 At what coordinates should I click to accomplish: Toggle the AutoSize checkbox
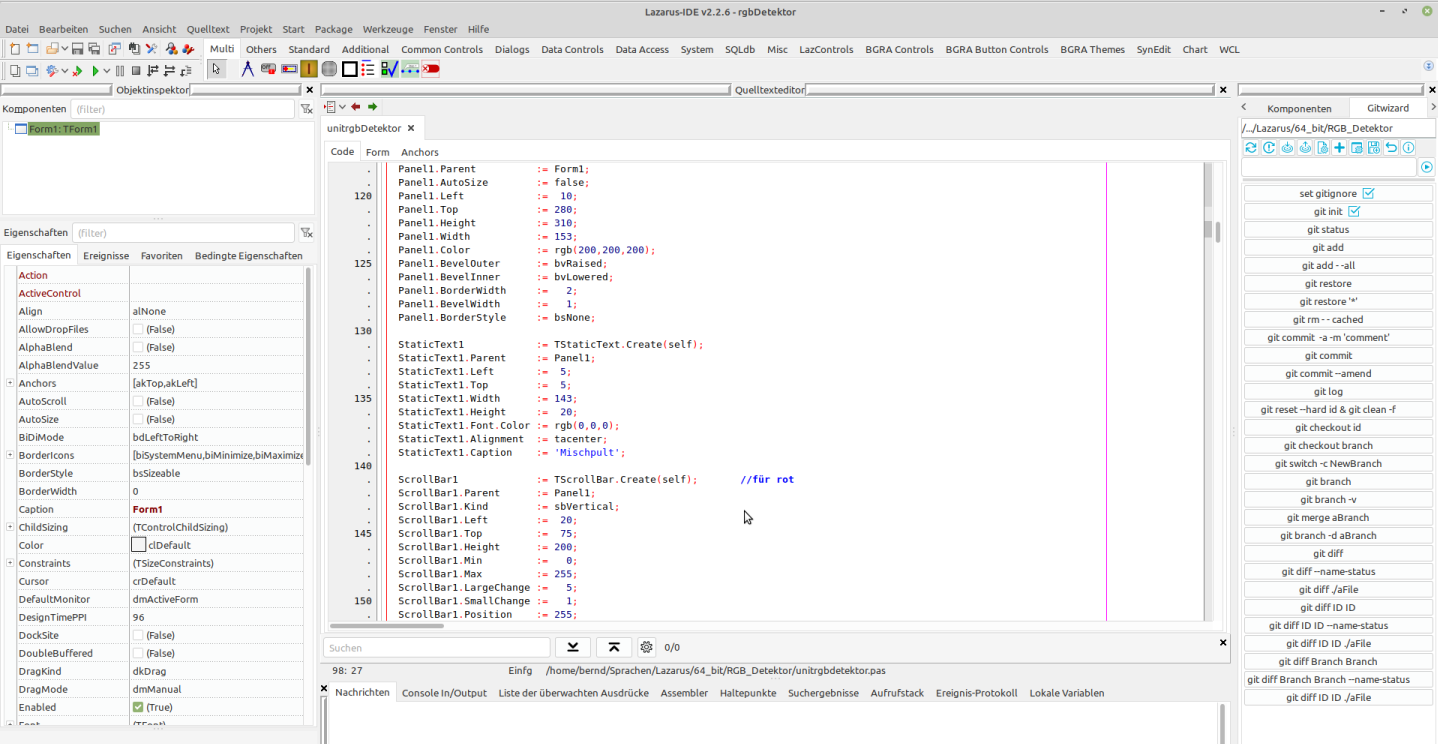coord(138,419)
